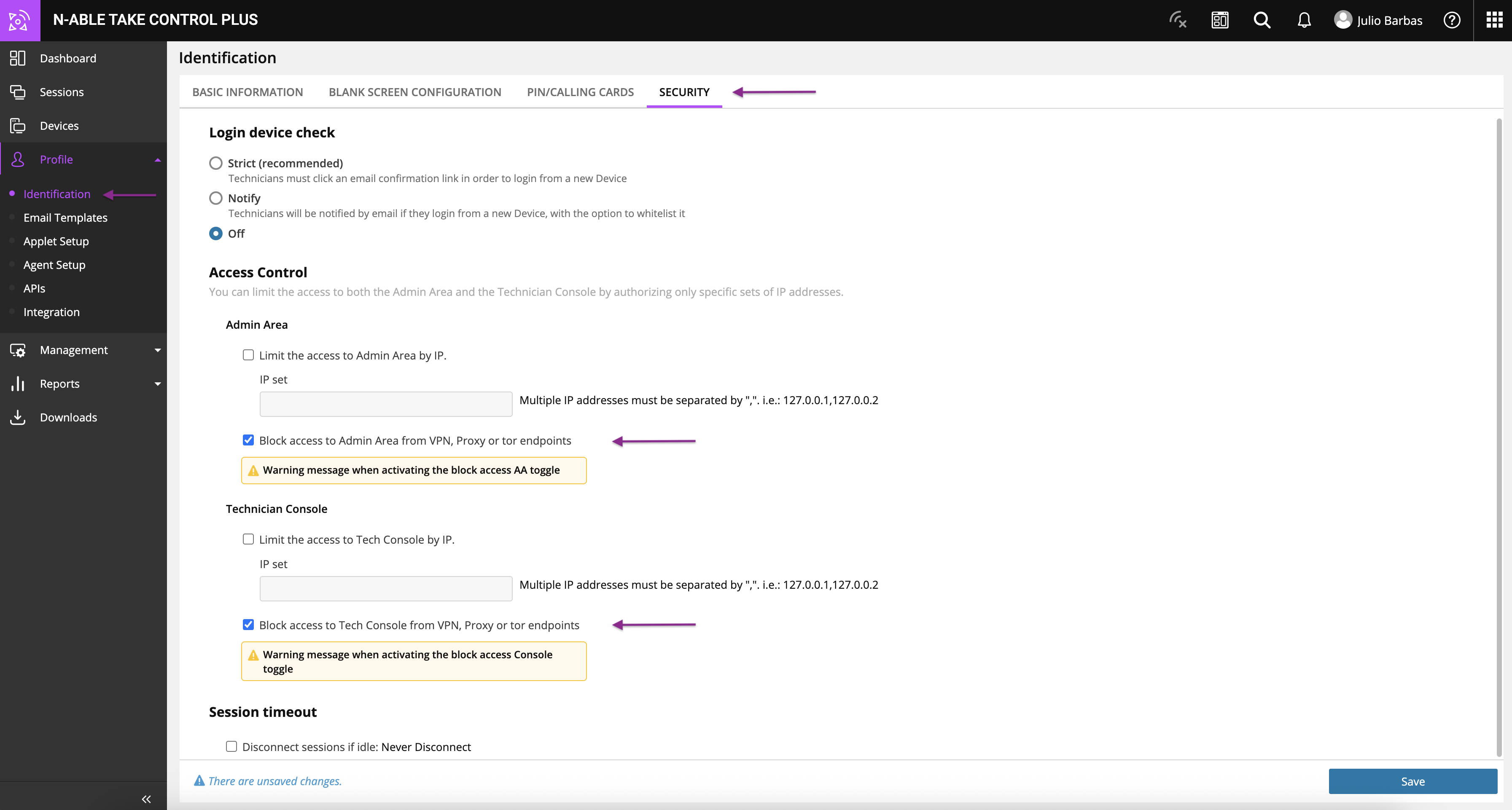Click the connectivity status icon
1512x810 pixels.
1178,20
